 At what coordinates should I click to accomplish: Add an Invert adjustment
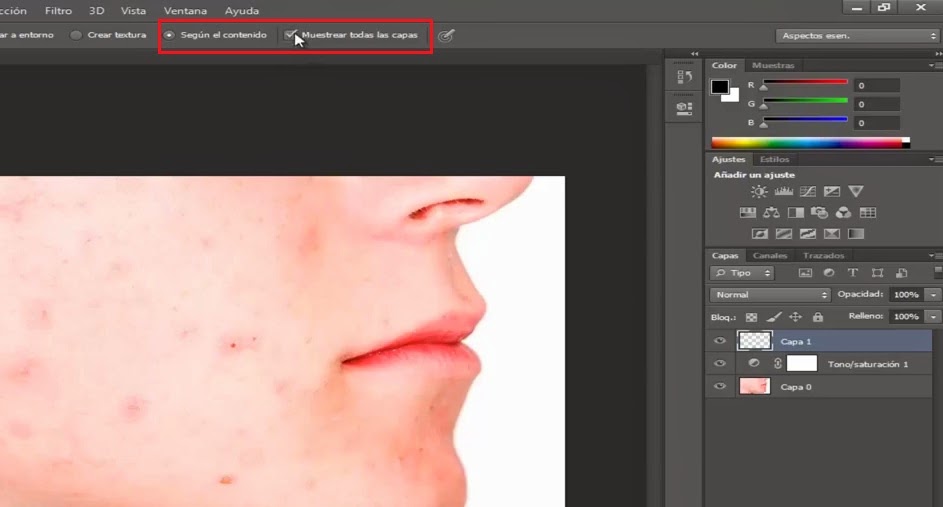click(x=760, y=234)
